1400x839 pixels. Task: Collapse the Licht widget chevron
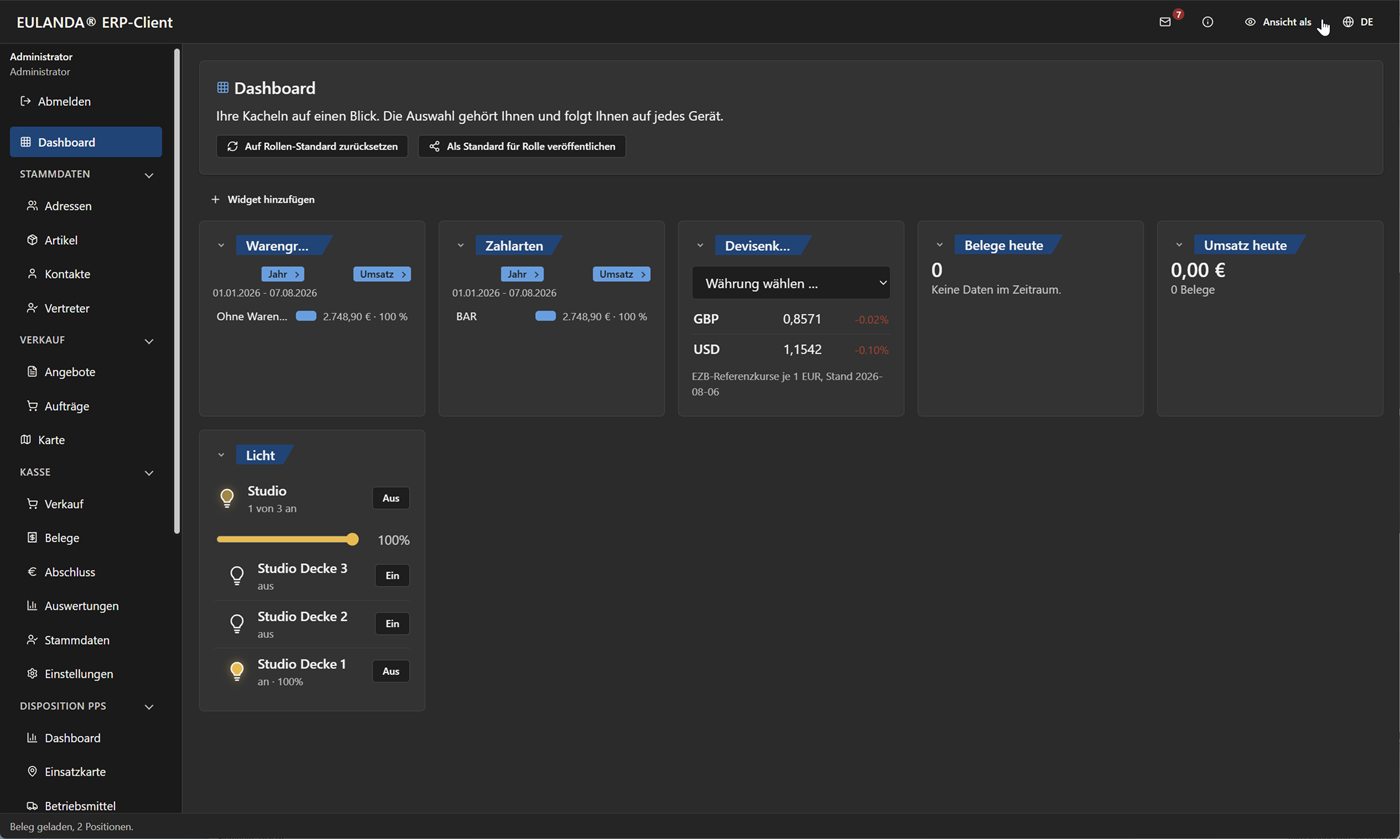point(221,455)
